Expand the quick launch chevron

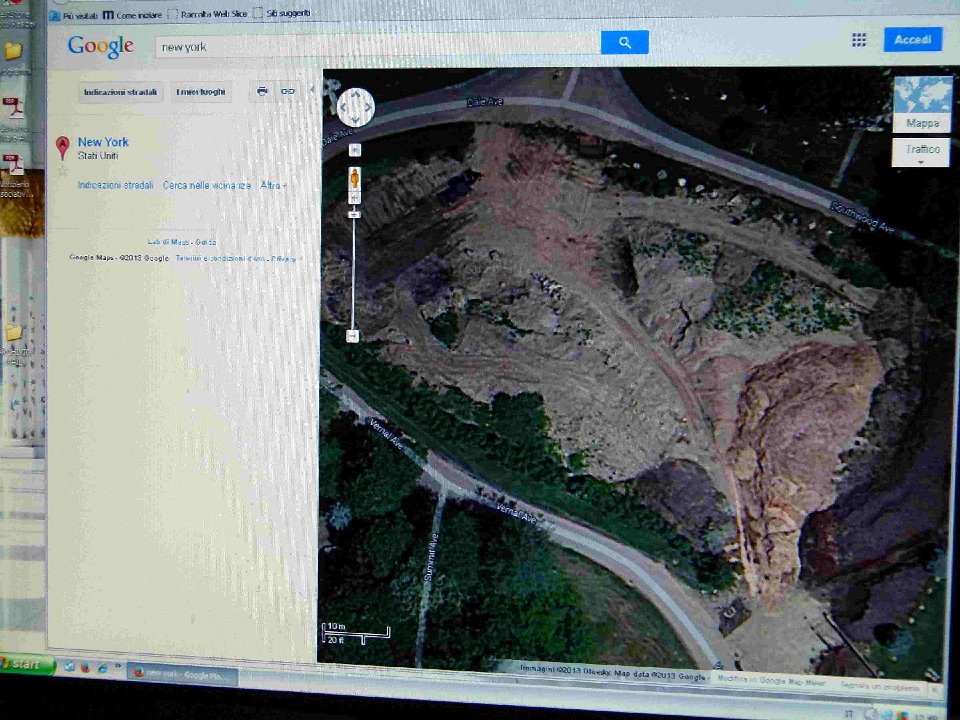(x=118, y=665)
